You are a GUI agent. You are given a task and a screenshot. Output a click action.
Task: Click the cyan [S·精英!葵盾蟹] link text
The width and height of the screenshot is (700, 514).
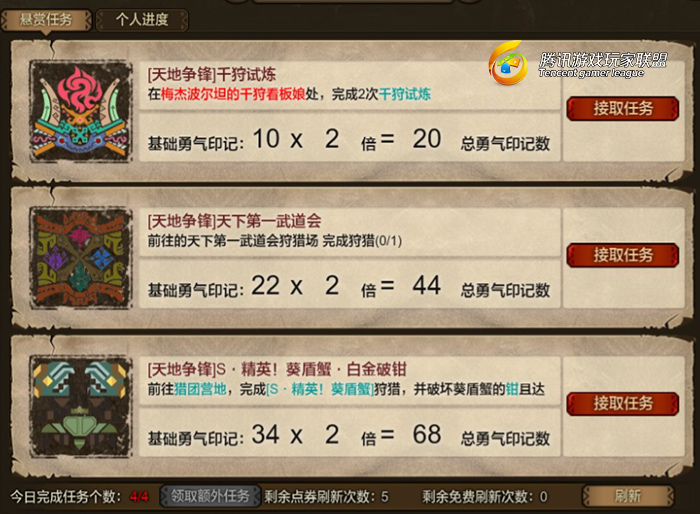pos(320,389)
